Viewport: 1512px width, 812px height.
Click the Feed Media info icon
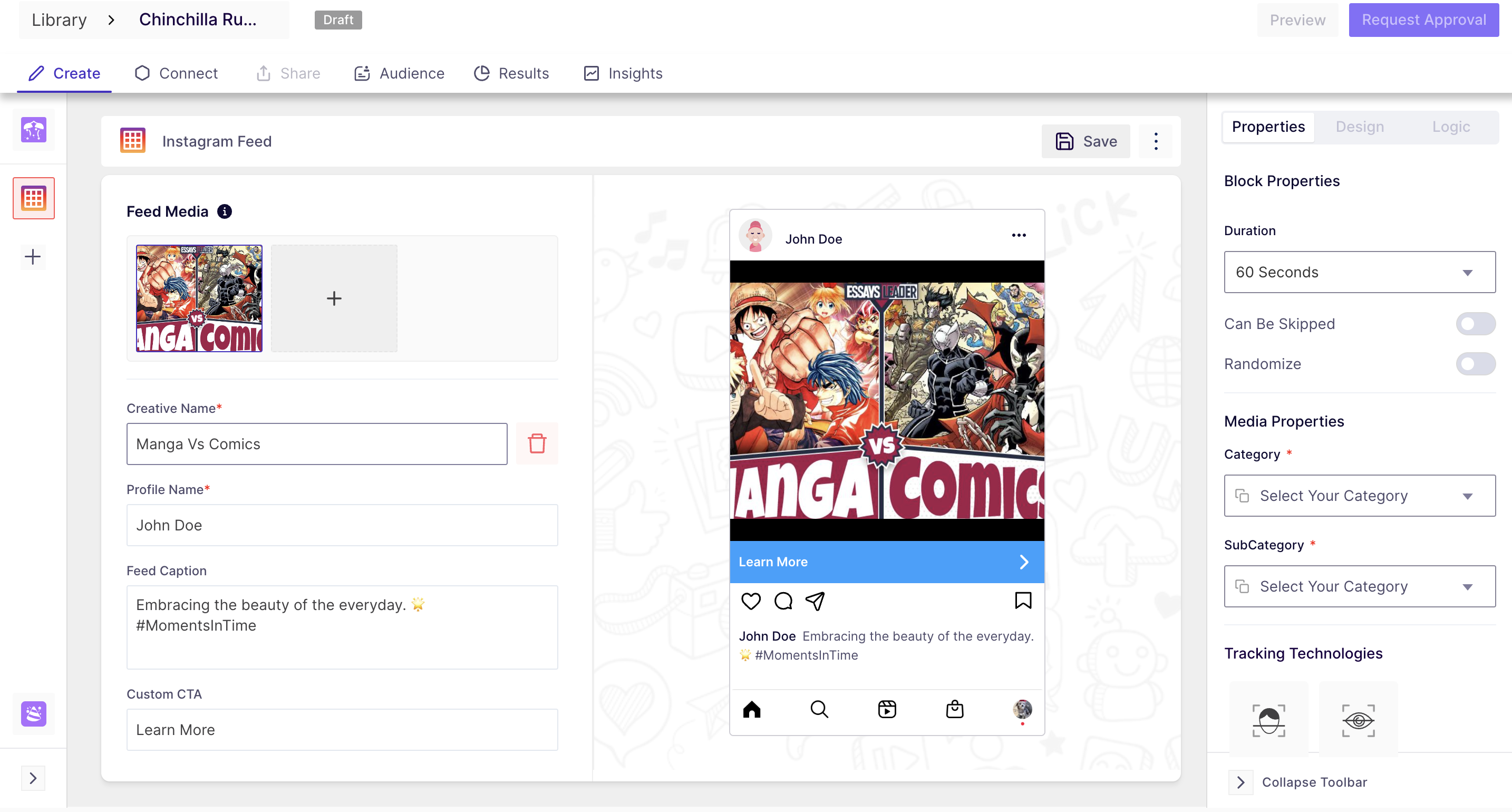[x=224, y=211]
